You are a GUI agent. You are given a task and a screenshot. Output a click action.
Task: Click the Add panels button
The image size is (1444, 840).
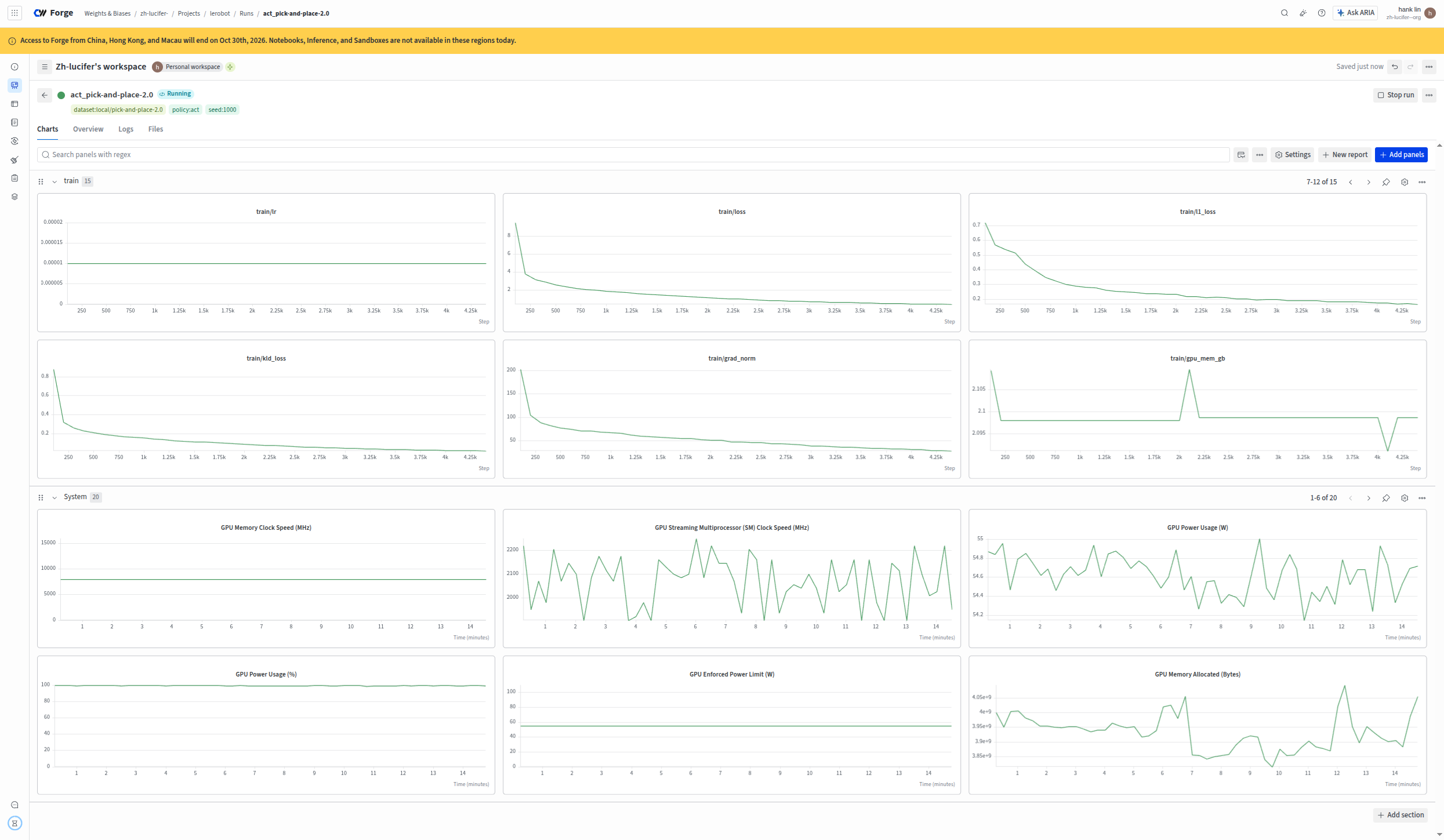(1401, 155)
